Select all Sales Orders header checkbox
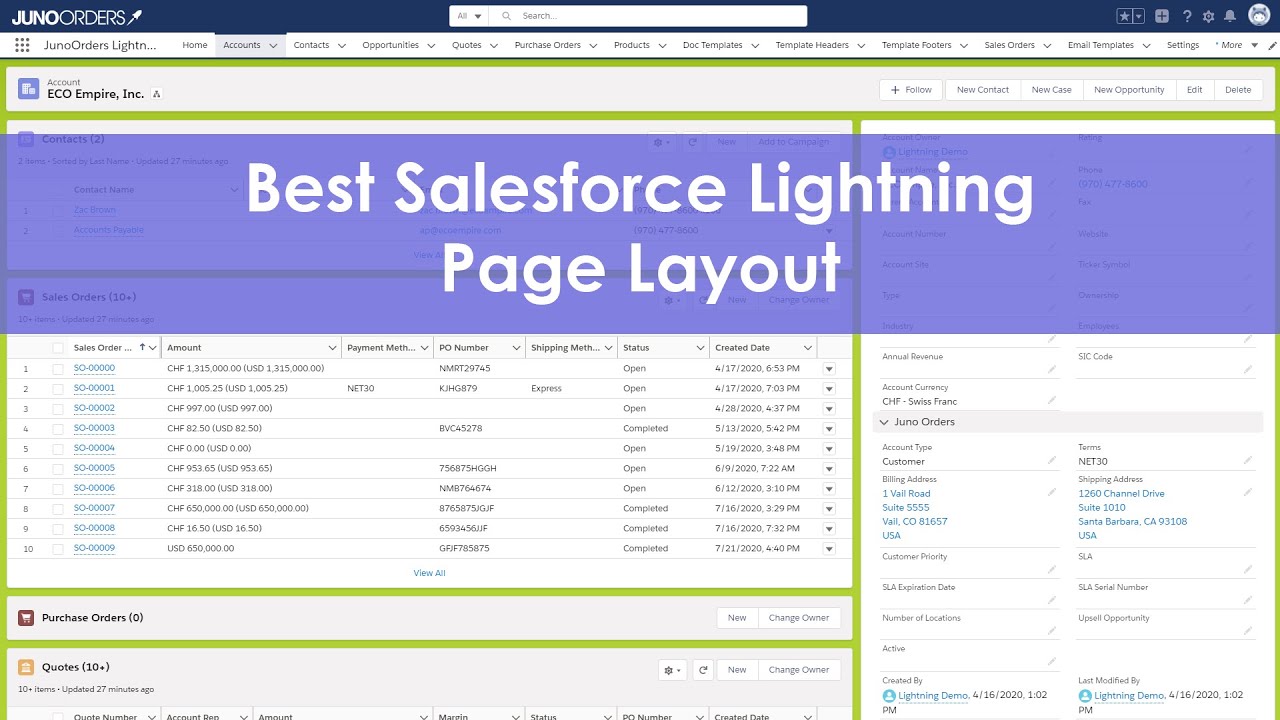Image resolution: width=1280 pixels, height=720 pixels. pyautogui.click(x=58, y=348)
